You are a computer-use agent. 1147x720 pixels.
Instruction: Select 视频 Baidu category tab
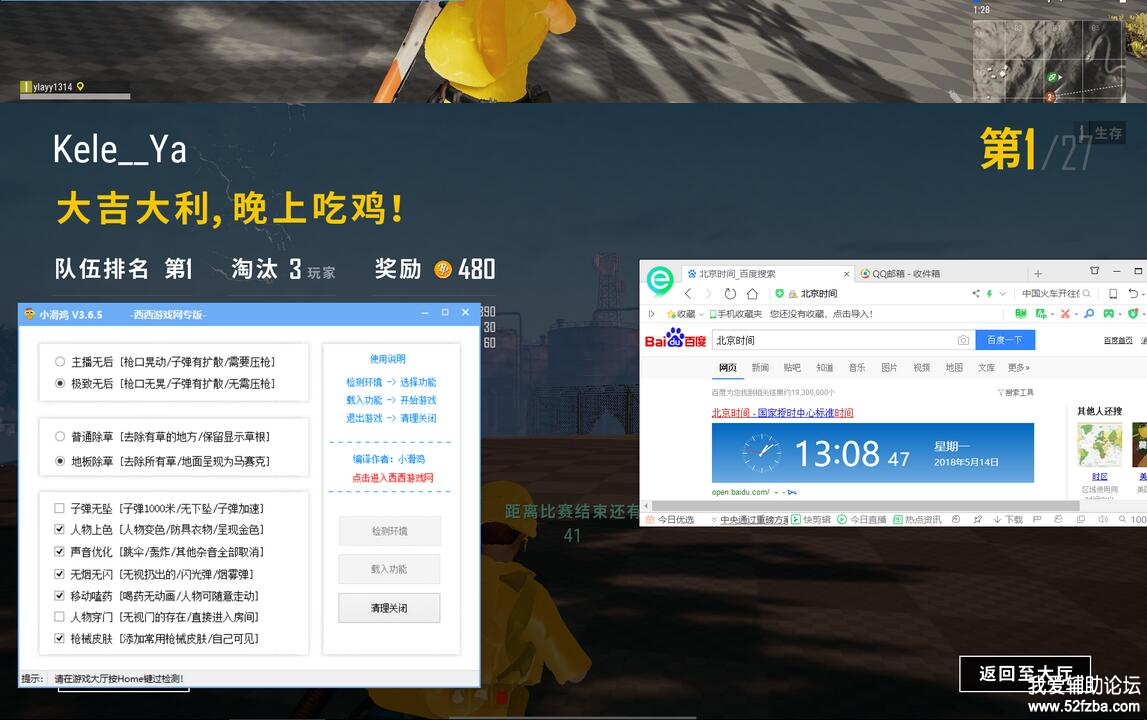(x=922, y=367)
